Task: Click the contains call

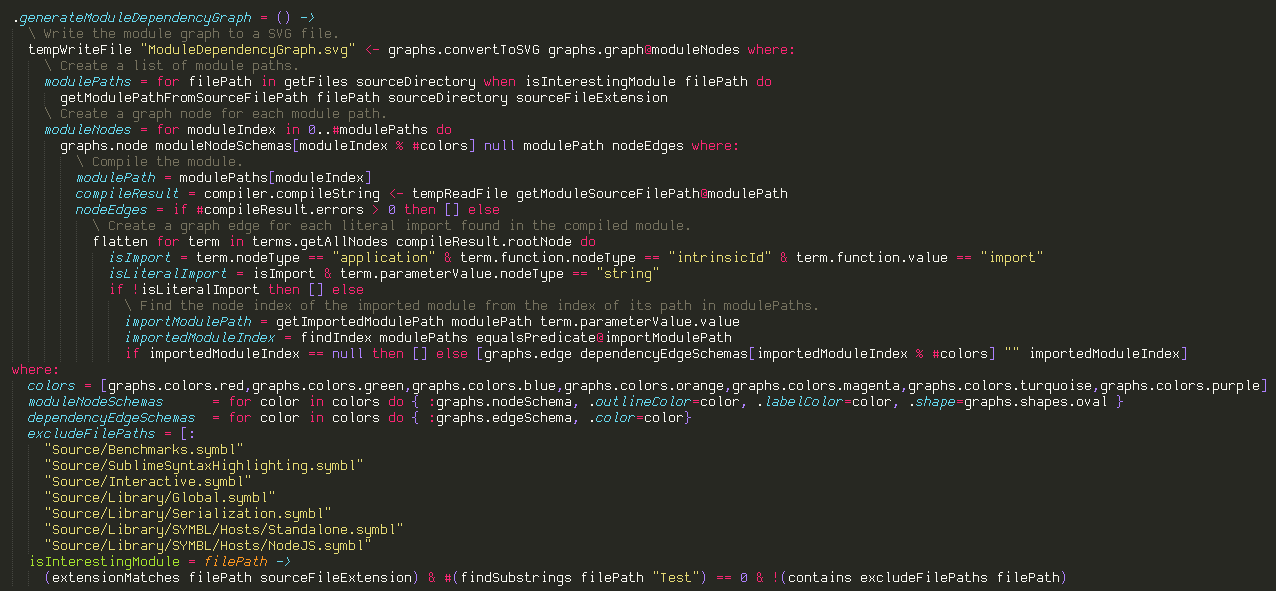Action: tap(820, 577)
